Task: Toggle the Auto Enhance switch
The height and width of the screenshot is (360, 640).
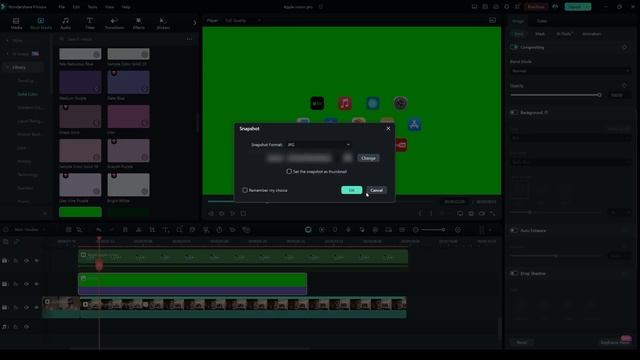Action: 514,230
